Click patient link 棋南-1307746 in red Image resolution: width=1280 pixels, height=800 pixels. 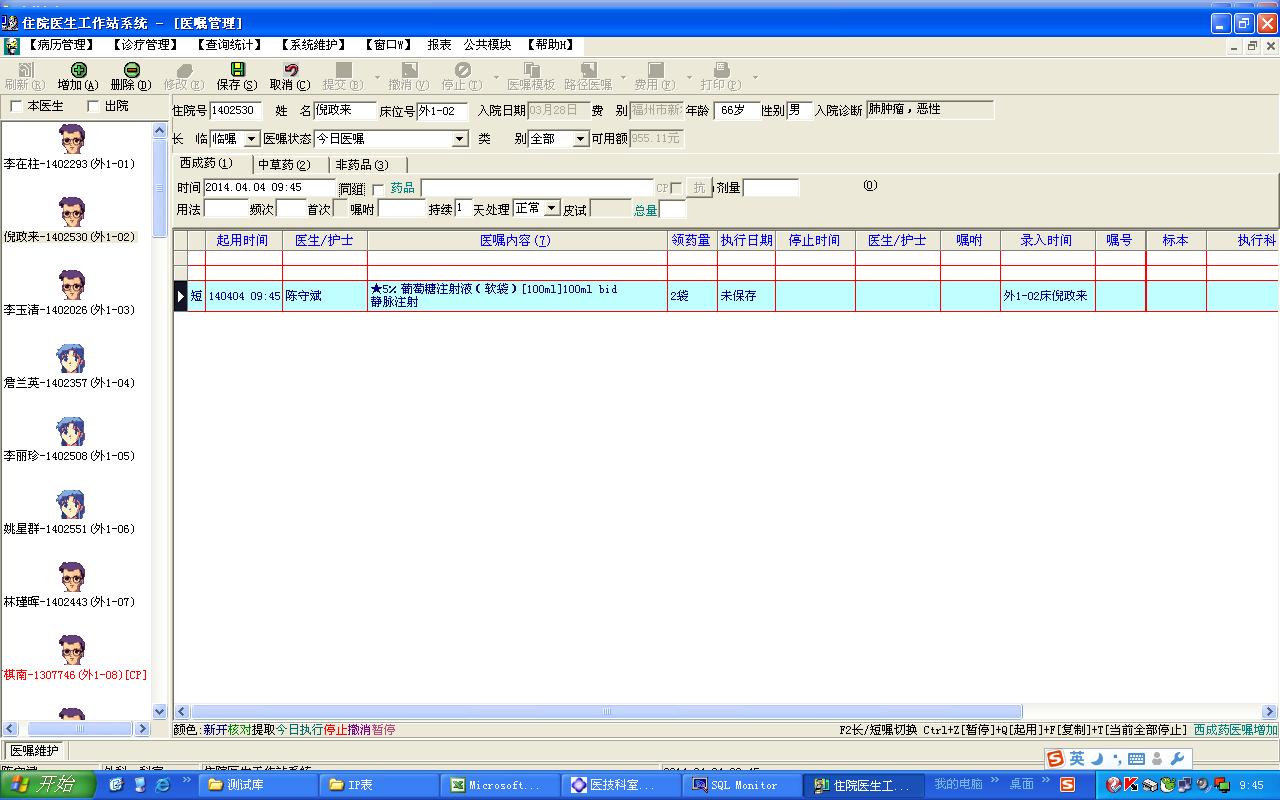coord(75,675)
